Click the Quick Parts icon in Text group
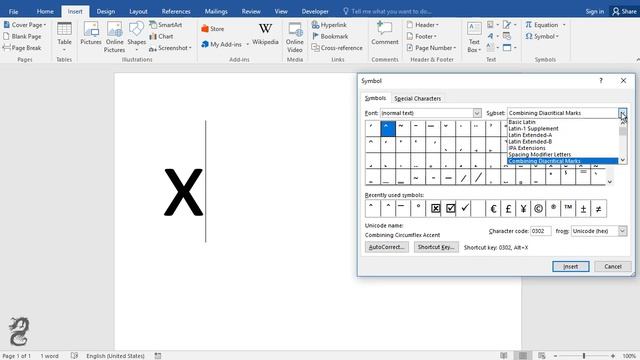 491,25
